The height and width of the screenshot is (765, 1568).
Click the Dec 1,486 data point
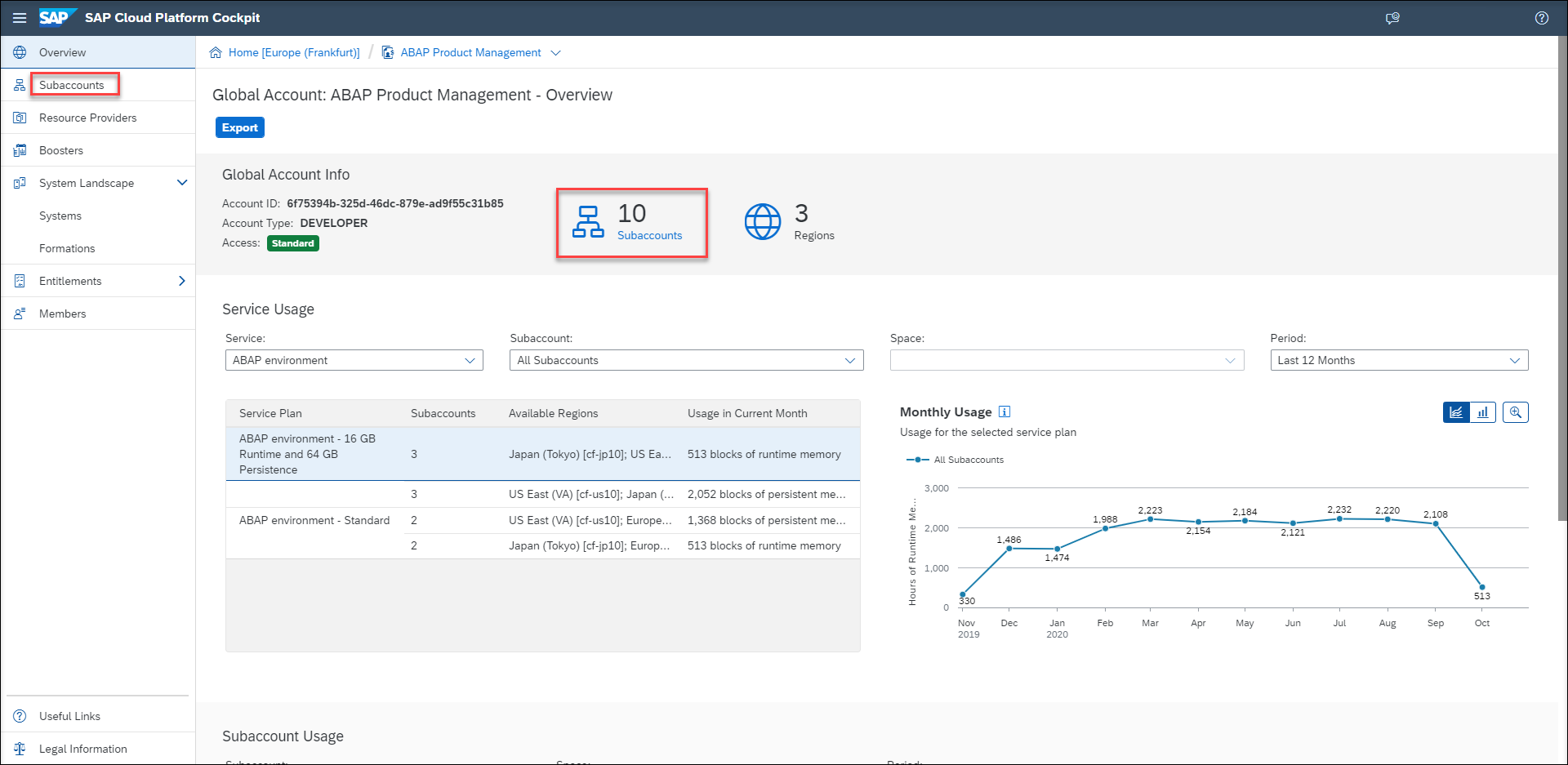tap(1009, 548)
